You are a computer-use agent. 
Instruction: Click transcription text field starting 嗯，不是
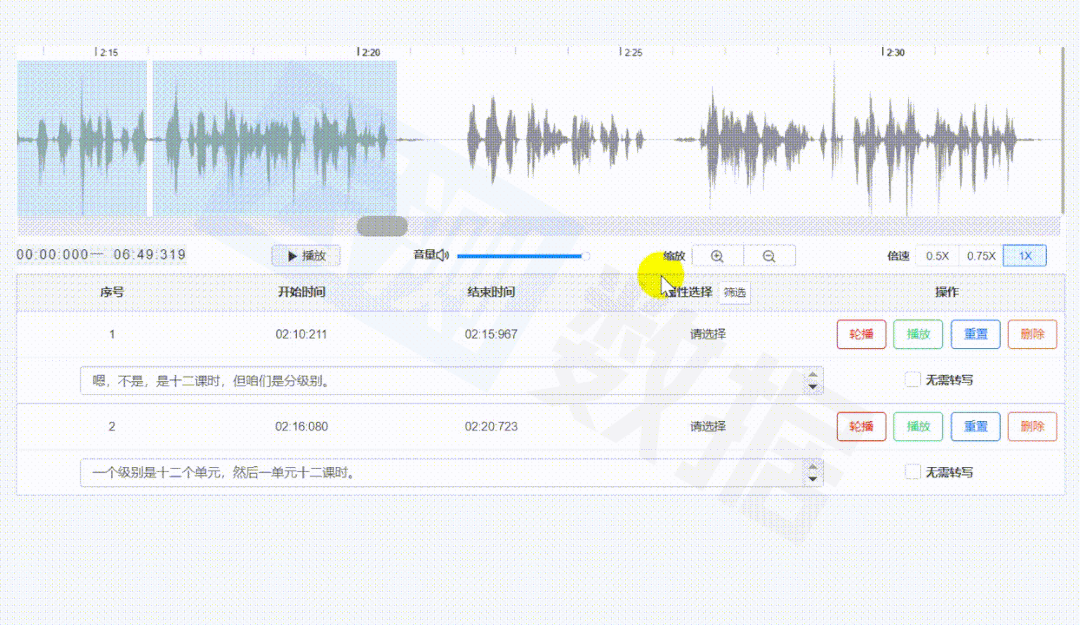click(x=451, y=380)
